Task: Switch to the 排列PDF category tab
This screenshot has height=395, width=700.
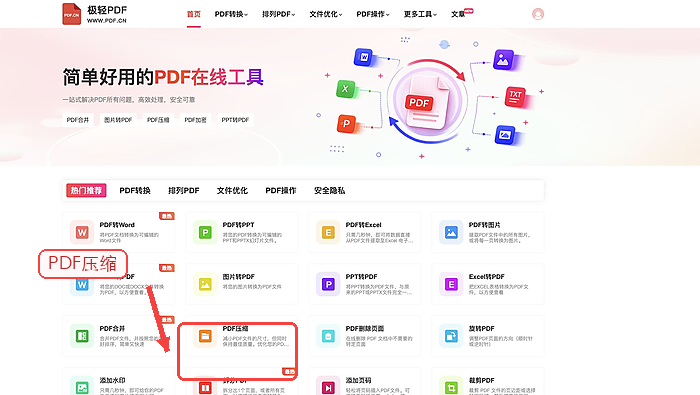Action: click(183, 191)
